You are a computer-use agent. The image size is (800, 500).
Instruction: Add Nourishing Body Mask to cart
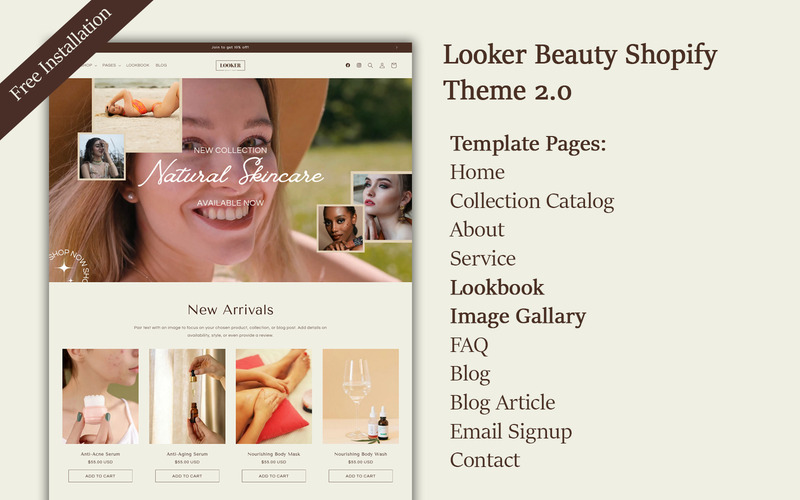tap(274, 476)
